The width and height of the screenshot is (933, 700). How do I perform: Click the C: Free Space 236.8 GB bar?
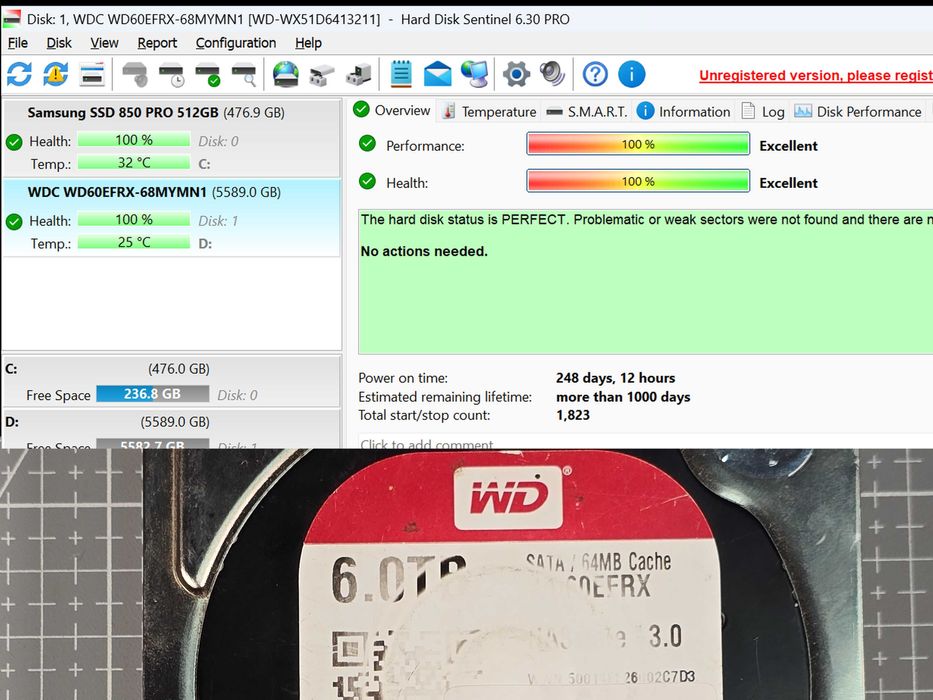pyautogui.click(x=152, y=394)
